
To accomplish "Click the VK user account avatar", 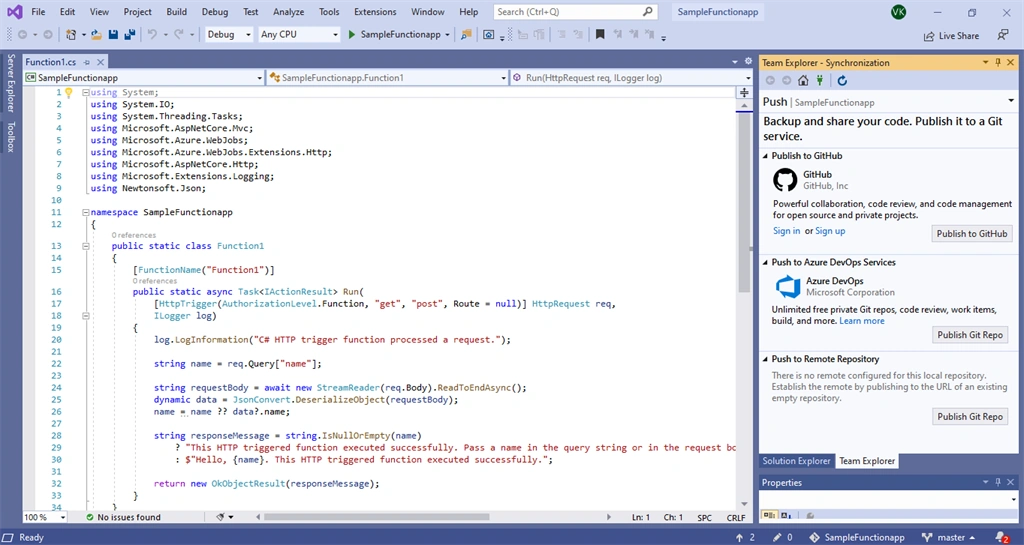I will point(899,12).
